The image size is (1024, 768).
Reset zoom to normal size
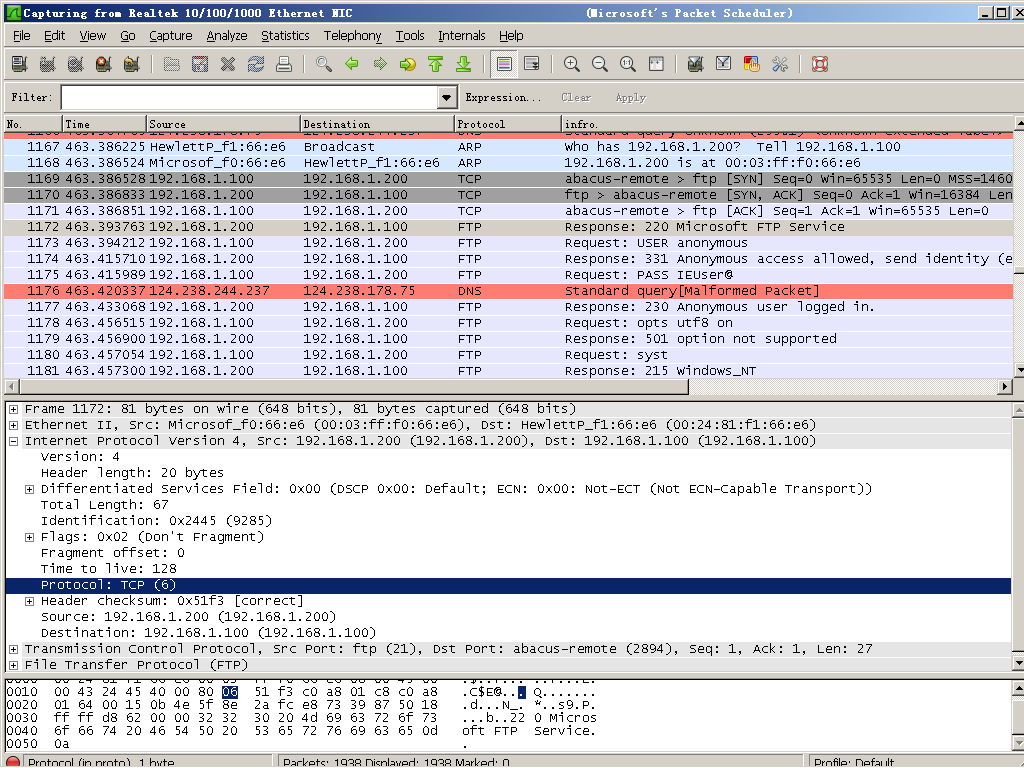click(628, 64)
